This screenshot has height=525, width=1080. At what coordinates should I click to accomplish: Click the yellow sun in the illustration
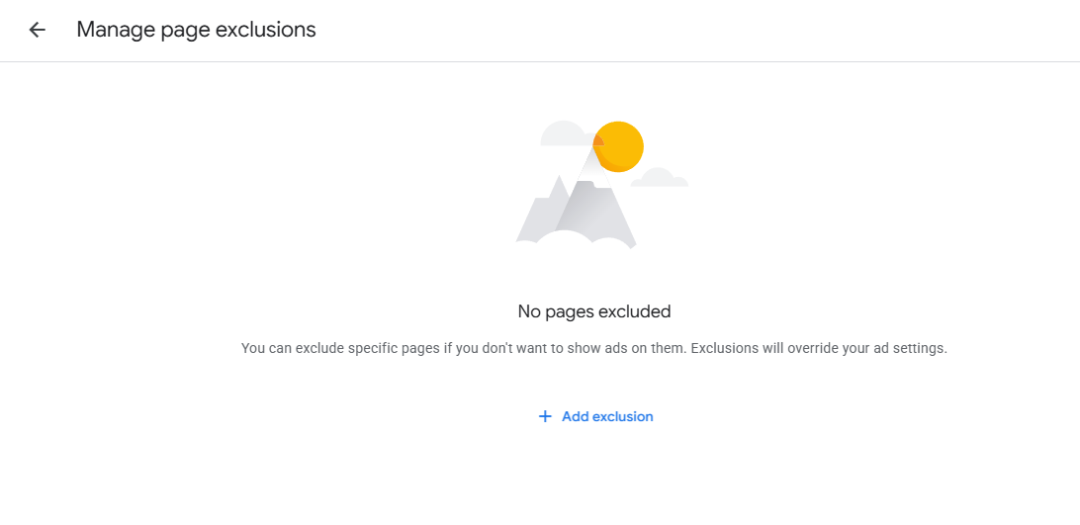pyautogui.click(x=621, y=147)
